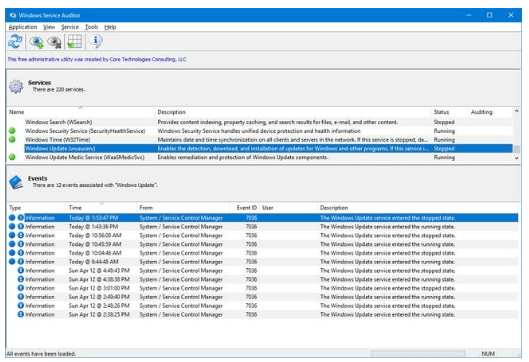Image resolution: width=529 pixels, height=362 pixels.
Task: Open the View menu
Action: point(49,27)
